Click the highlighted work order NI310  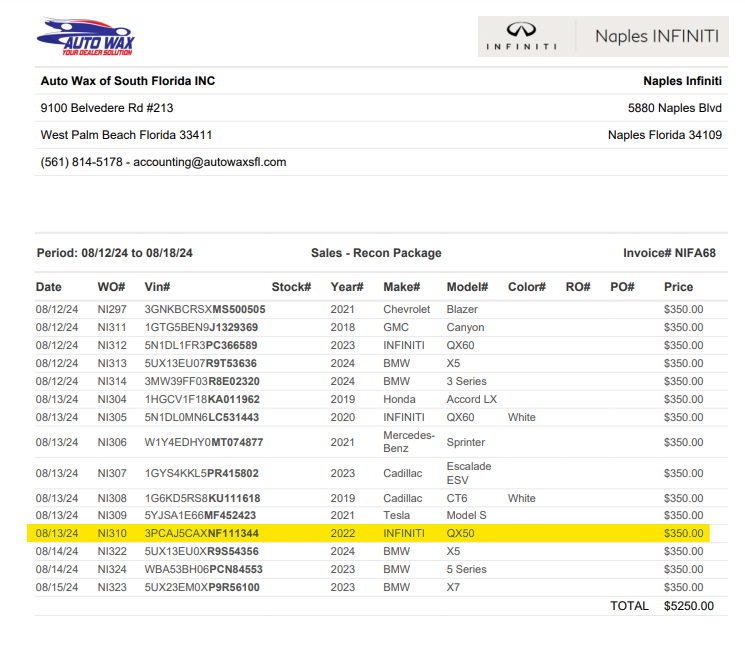[x=112, y=533]
